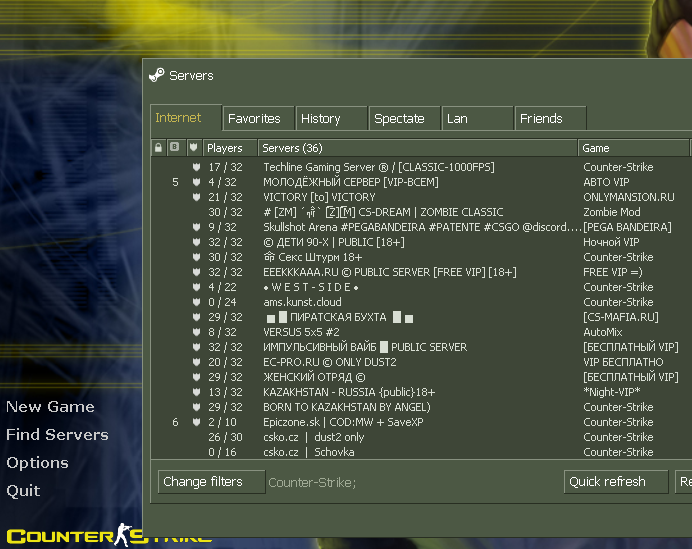692x549 pixels.
Task: Select ПИРАТСКАЯ БУХТА server
Action: coord(421,317)
